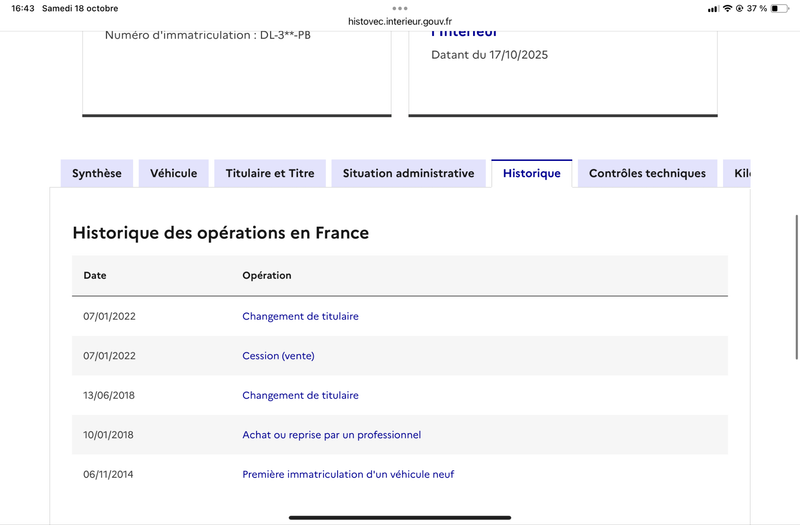The image size is (800, 525).
Task: Open the partially visible tab after Contrôles techniques
Action: 738,173
